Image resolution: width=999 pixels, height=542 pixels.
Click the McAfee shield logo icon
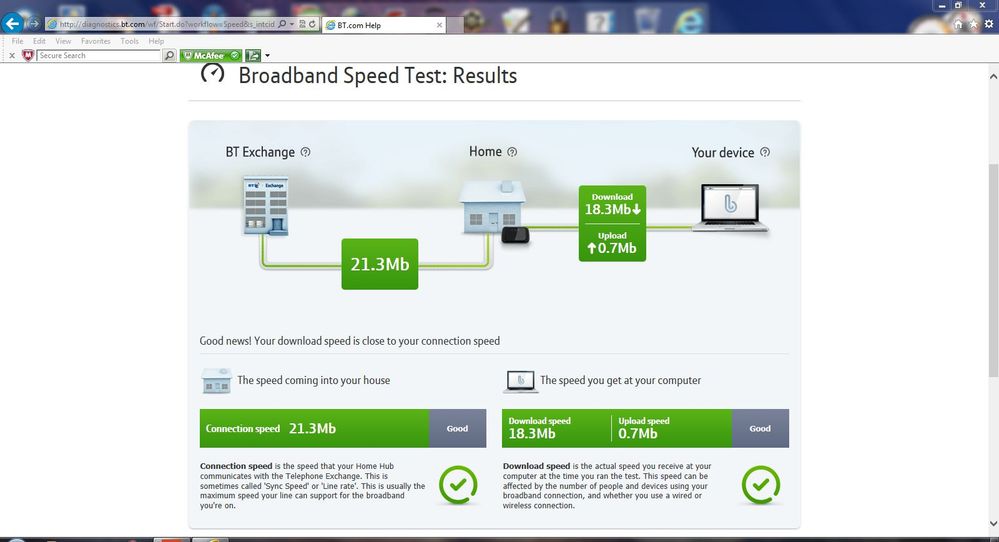(27, 55)
